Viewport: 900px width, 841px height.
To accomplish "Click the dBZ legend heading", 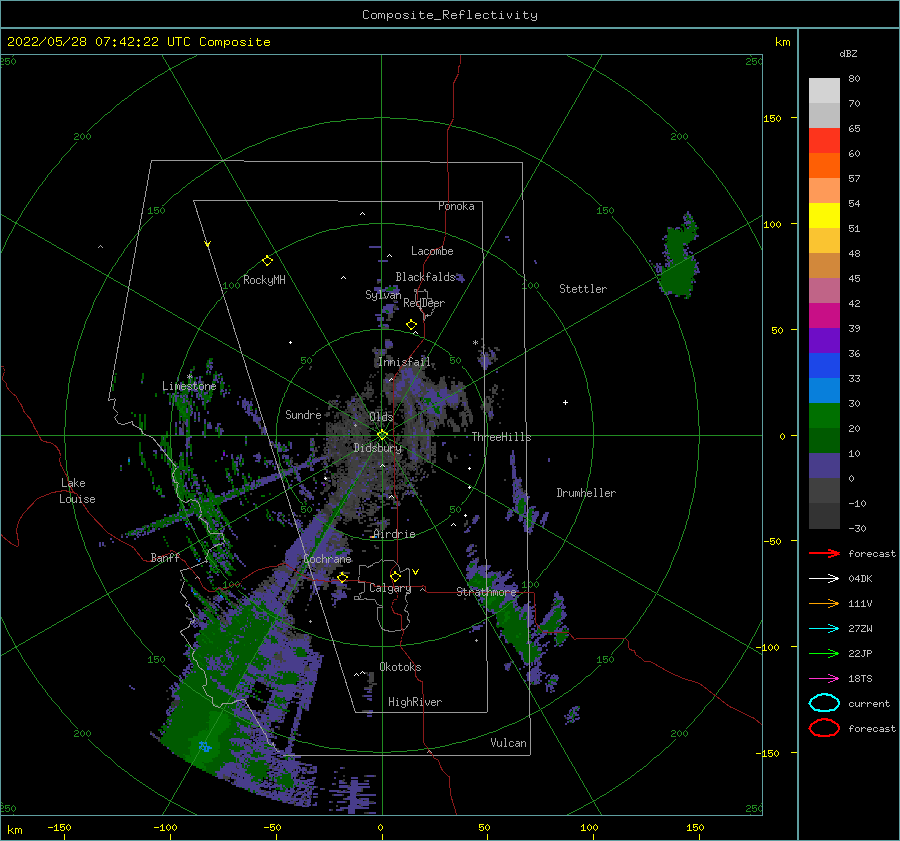I will click(x=848, y=53).
